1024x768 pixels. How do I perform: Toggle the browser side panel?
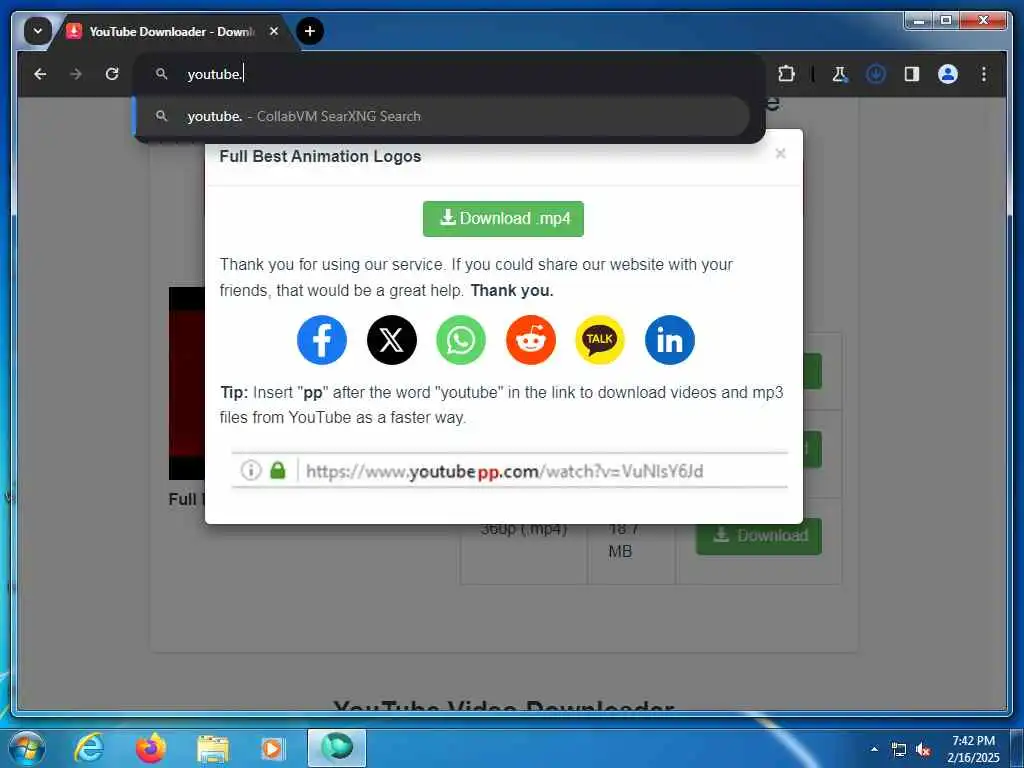[x=912, y=74]
